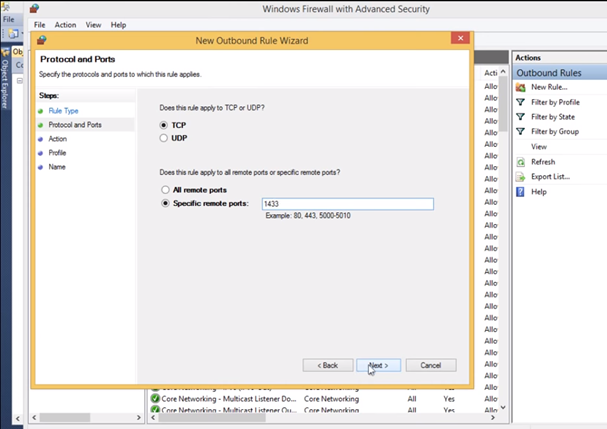Screen dimensions: 607x429
Task: Click the firewall icon in wizard title bar
Action: click(42, 40)
